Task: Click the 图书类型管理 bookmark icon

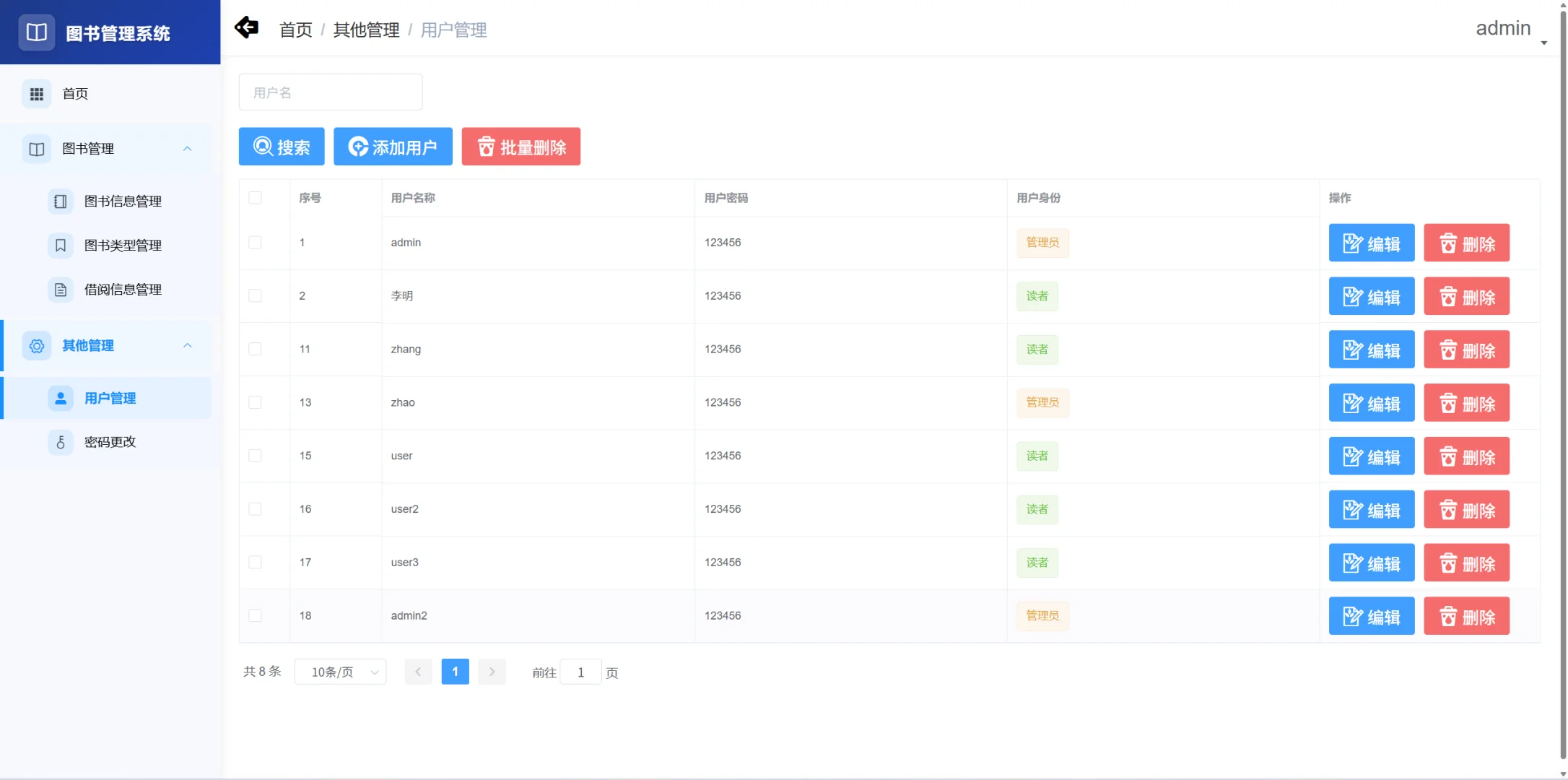Action: [61, 245]
